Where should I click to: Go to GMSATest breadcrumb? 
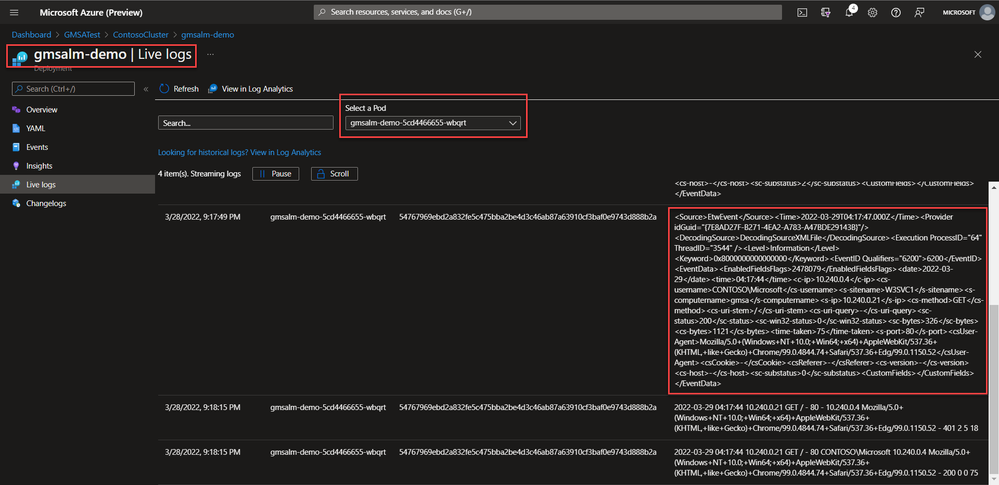click(82, 35)
